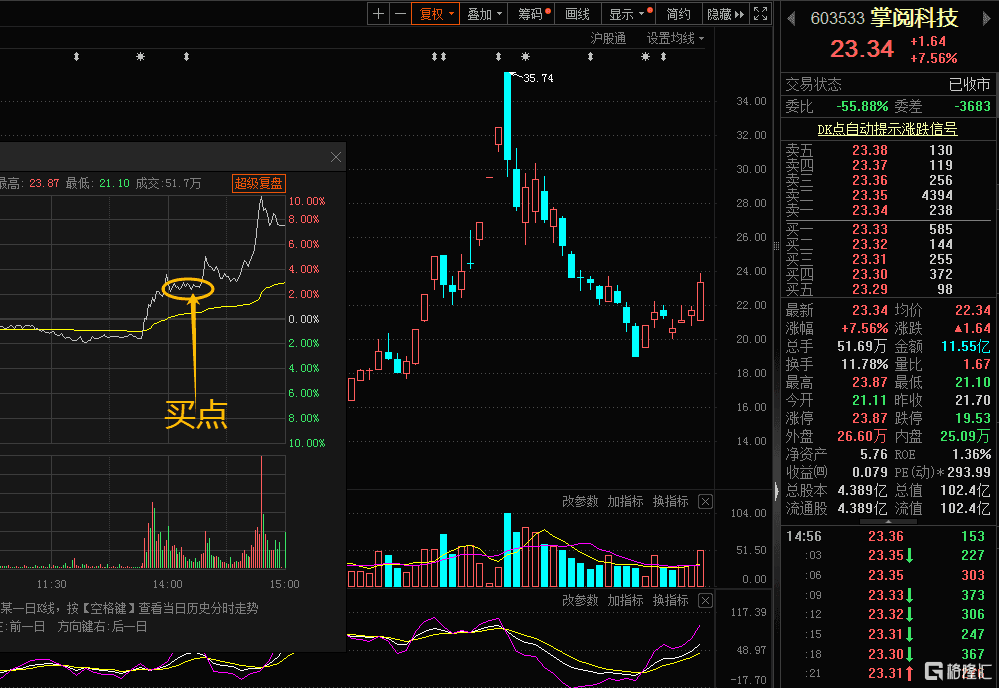999x688 pixels.
Task: Click 改参数 in volume indicator panel
Action: pyautogui.click(x=580, y=501)
